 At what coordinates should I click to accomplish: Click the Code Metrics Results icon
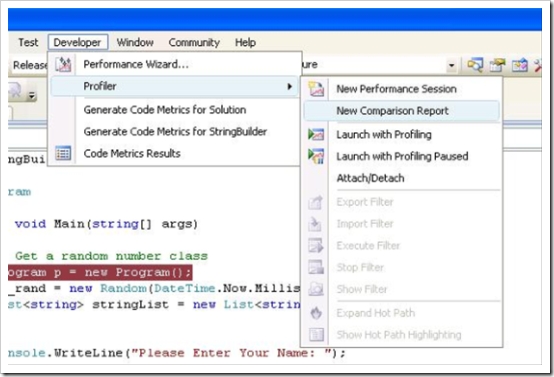pos(63,153)
